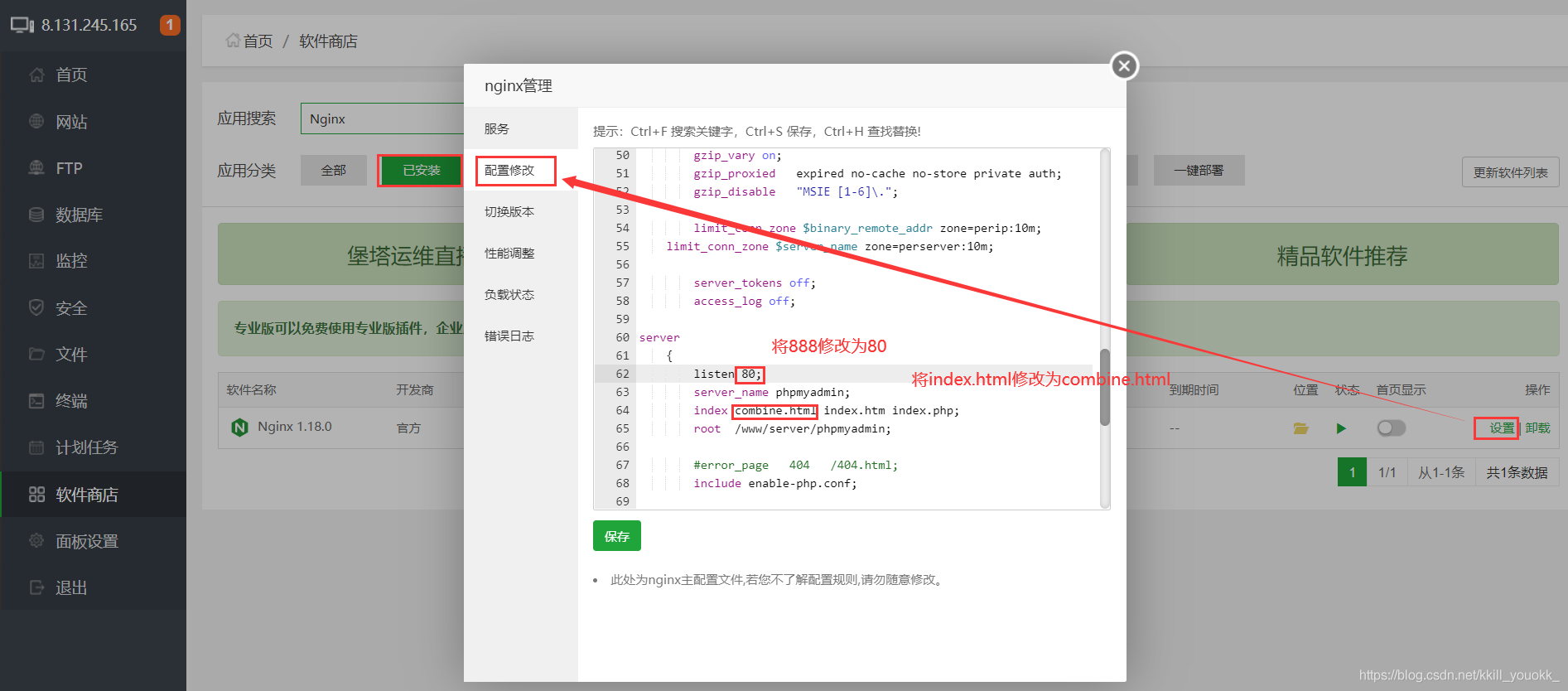Click page number 1 in pagination
This screenshot has width=1568, height=691.
1352,472
